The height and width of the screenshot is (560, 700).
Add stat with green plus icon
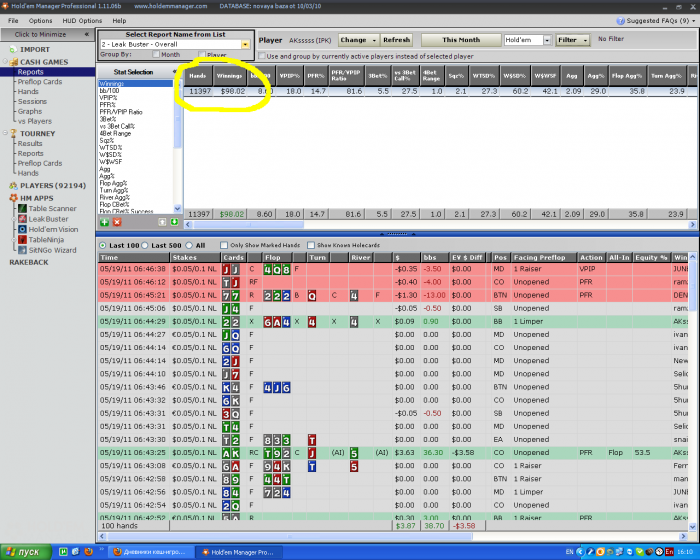[x=104, y=222]
